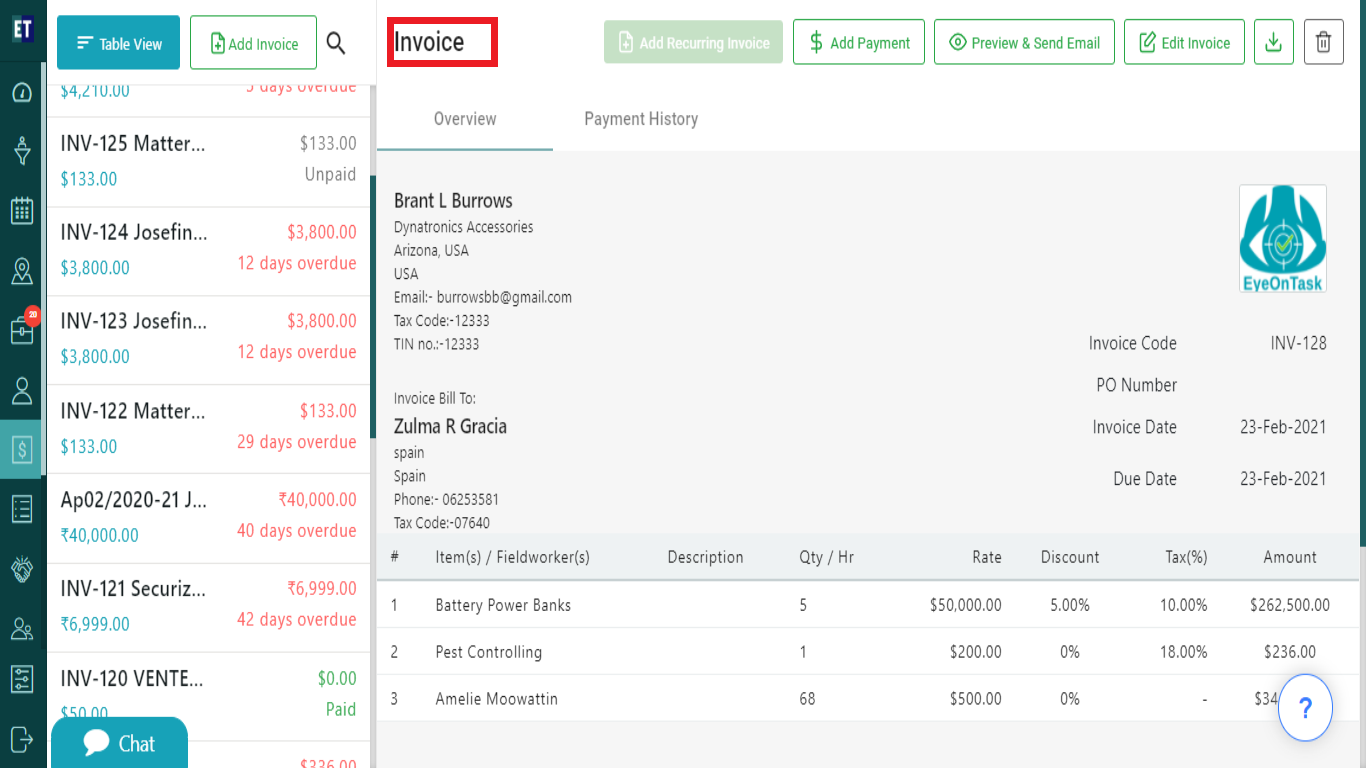Click the 18.00% tax cell

[x=1184, y=652]
